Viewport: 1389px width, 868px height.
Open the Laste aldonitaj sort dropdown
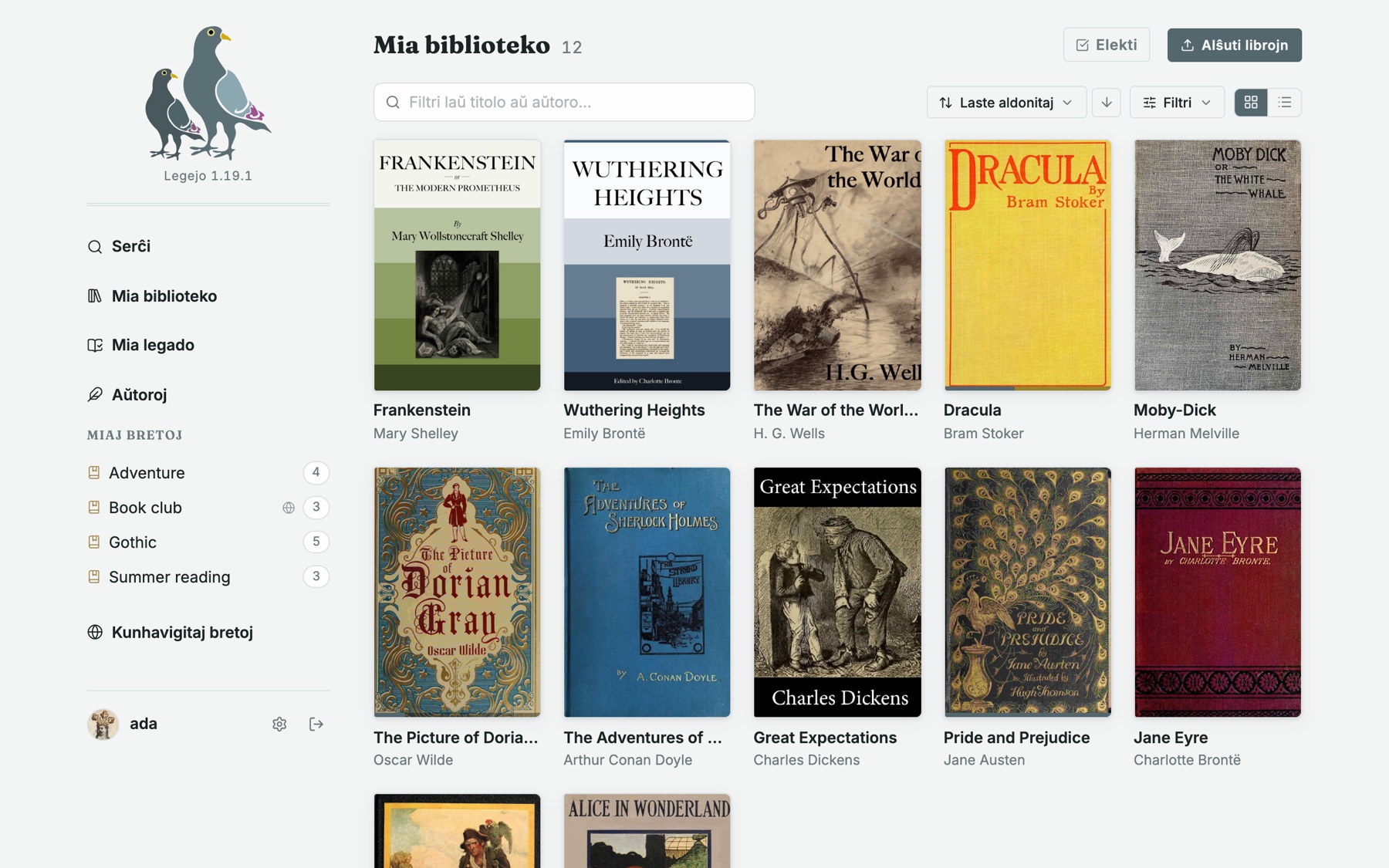(1006, 102)
